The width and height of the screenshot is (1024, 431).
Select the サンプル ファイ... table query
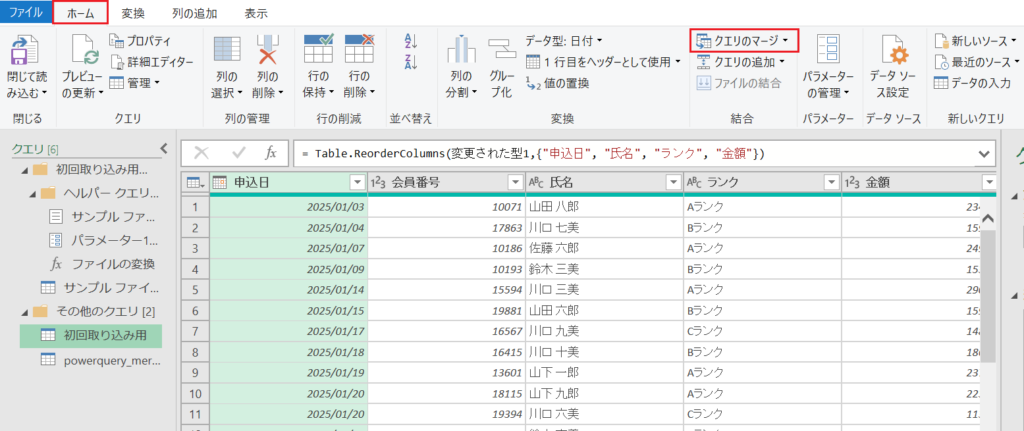pyautogui.click(x=99, y=287)
